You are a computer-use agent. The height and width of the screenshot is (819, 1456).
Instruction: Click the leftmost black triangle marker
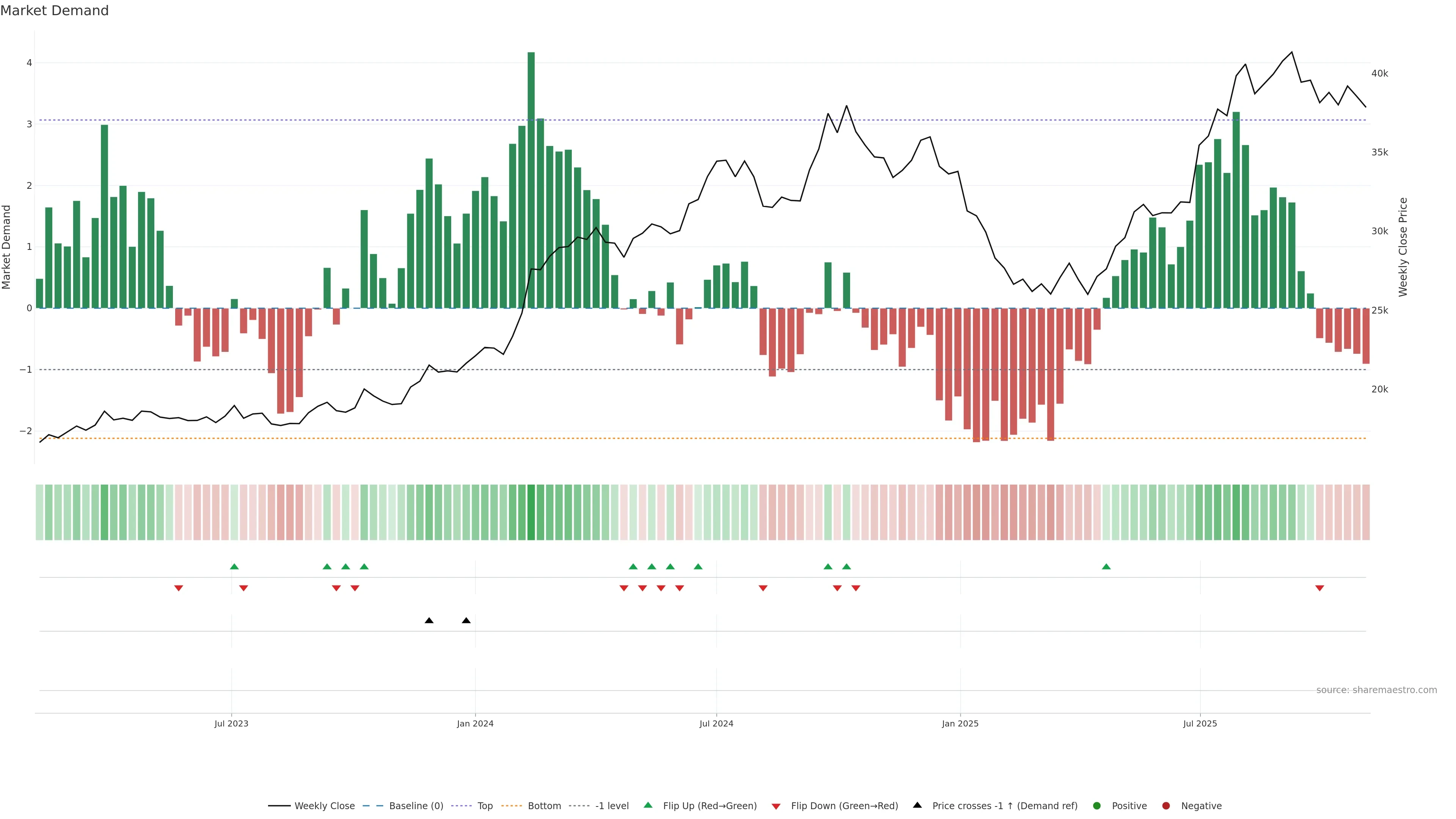click(429, 621)
